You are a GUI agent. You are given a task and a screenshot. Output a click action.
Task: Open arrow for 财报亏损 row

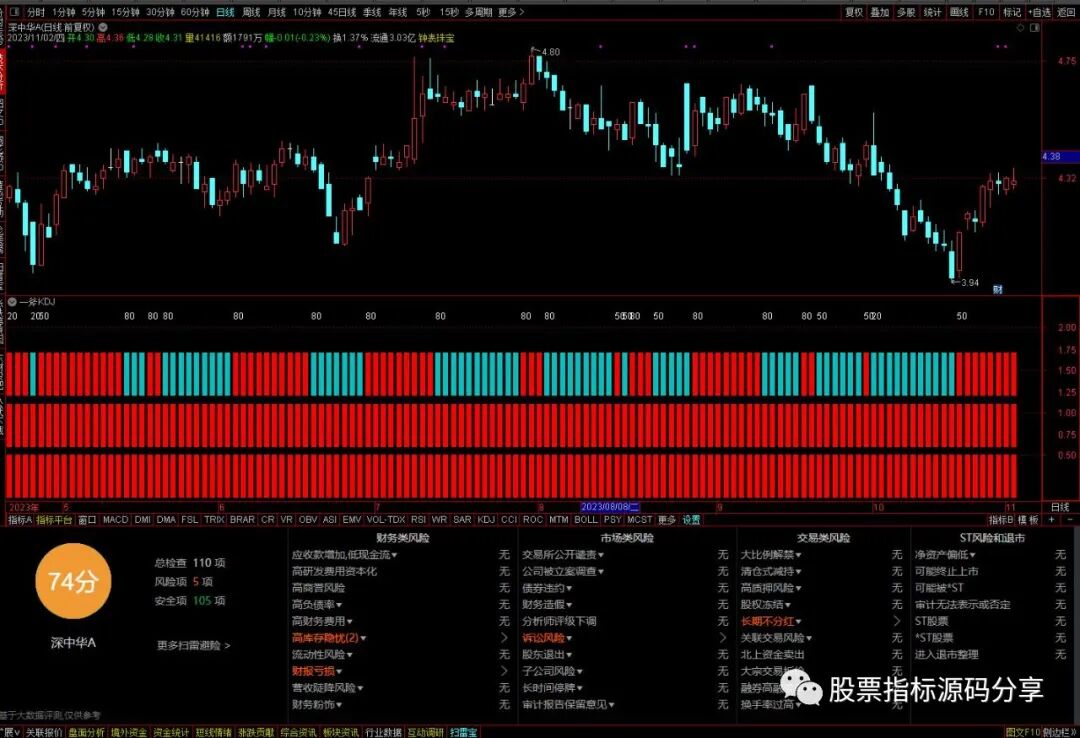point(504,671)
